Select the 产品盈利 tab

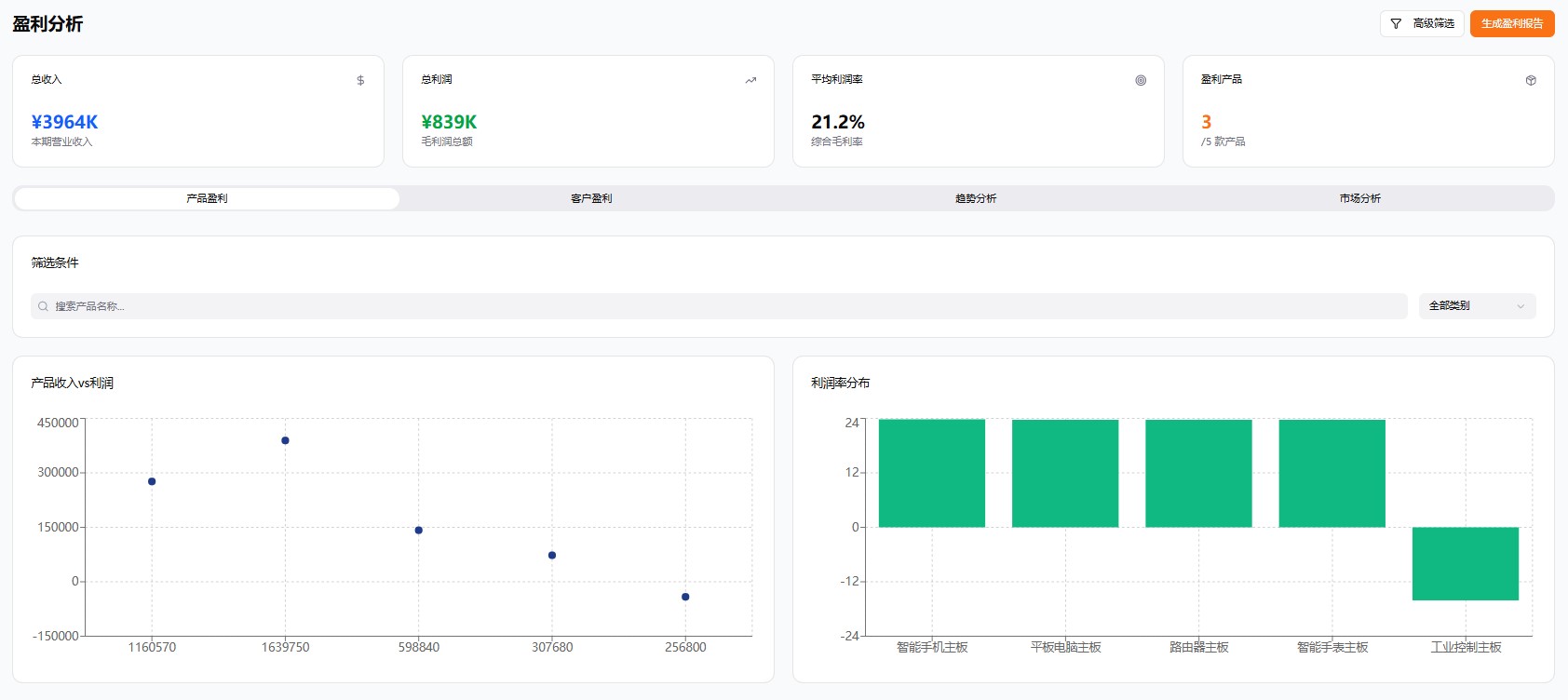(x=207, y=198)
